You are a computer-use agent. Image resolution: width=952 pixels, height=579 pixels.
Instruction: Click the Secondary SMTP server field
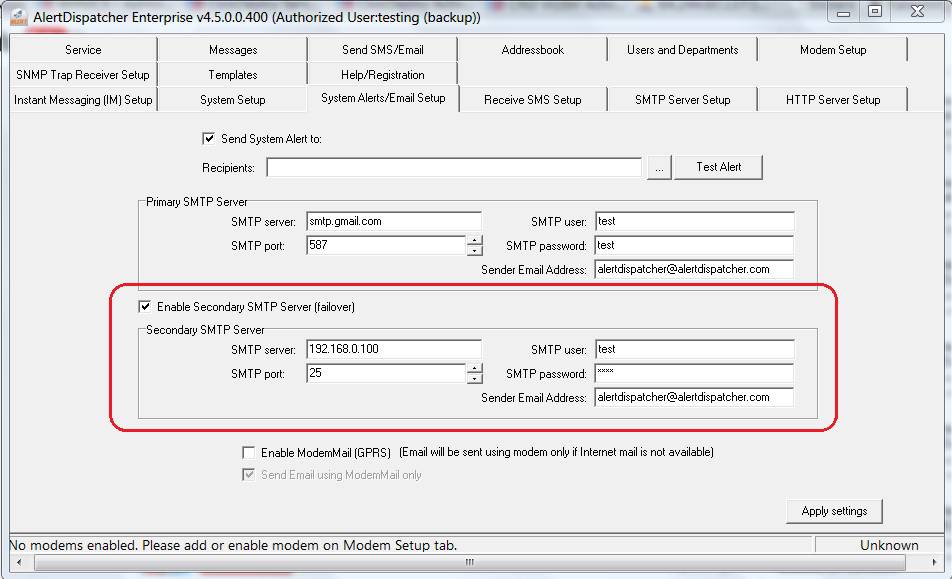tap(393, 350)
